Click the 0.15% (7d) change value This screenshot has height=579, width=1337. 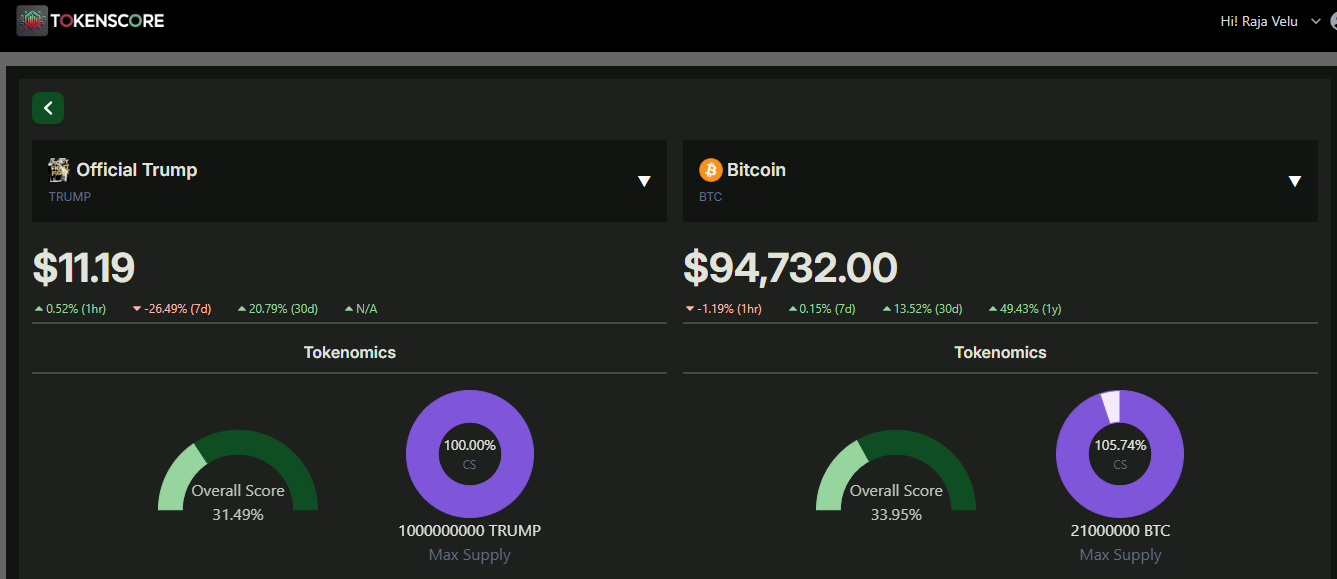coord(822,309)
